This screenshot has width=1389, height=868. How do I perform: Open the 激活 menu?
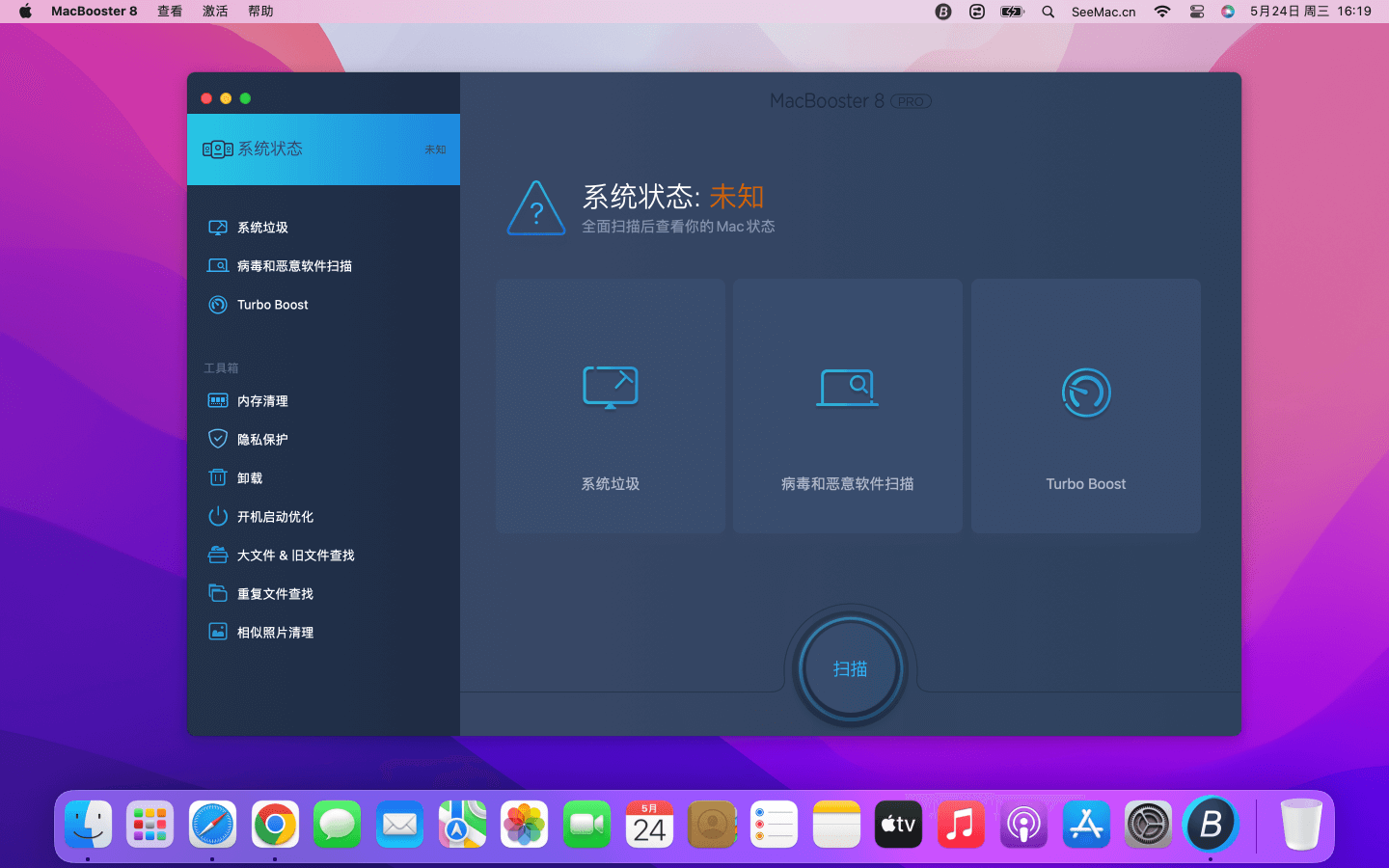(x=215, y=12)
